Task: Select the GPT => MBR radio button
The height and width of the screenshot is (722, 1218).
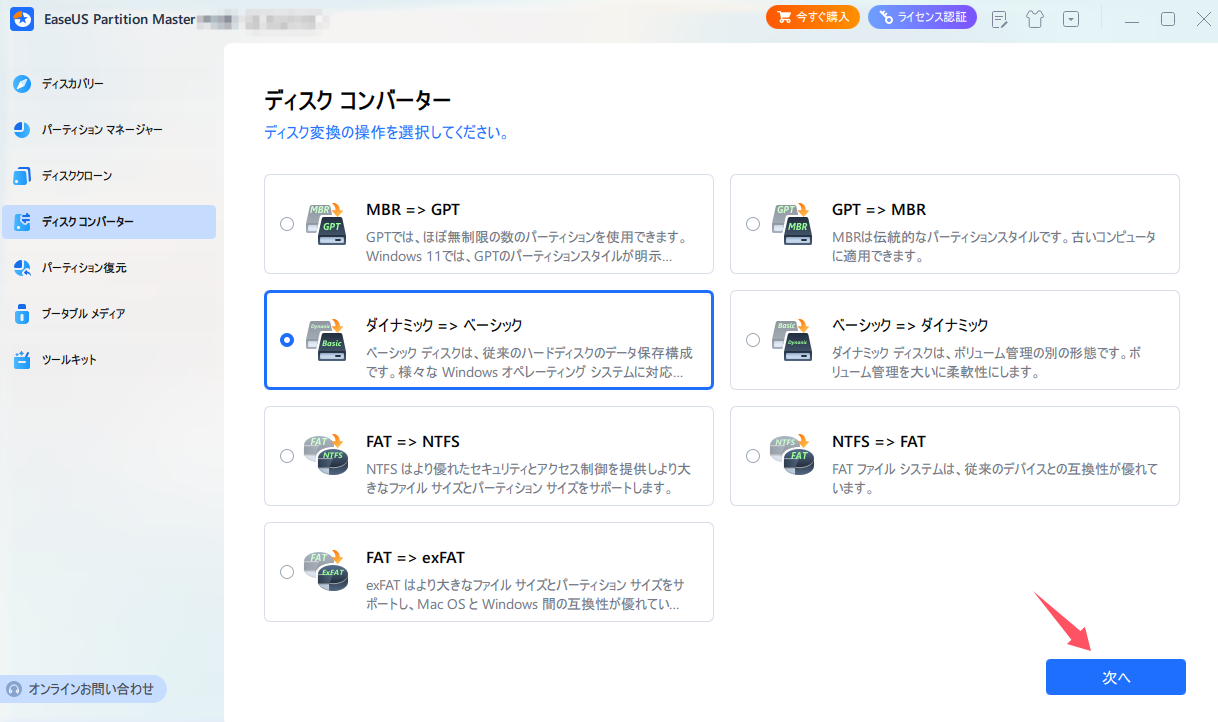Action: click(x=753, y=224)
